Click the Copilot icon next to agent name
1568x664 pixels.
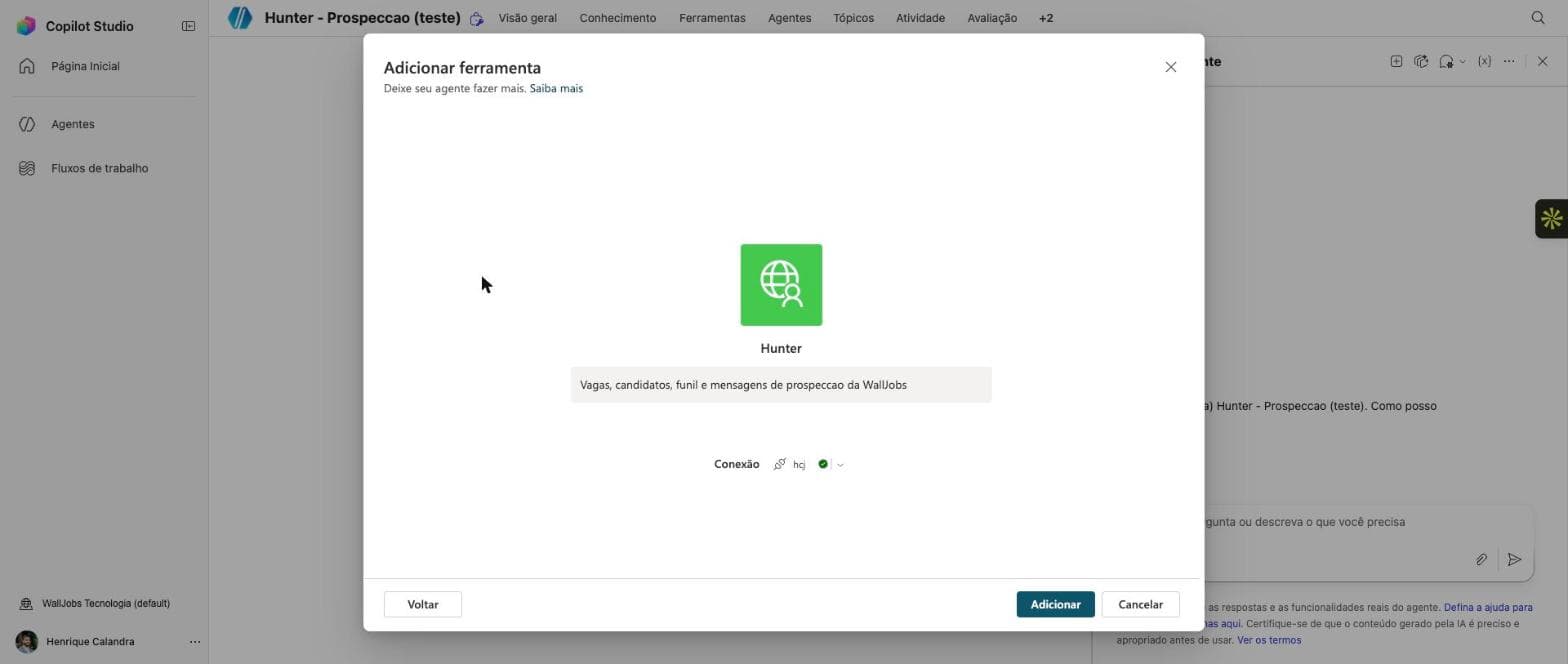(477, 18)
